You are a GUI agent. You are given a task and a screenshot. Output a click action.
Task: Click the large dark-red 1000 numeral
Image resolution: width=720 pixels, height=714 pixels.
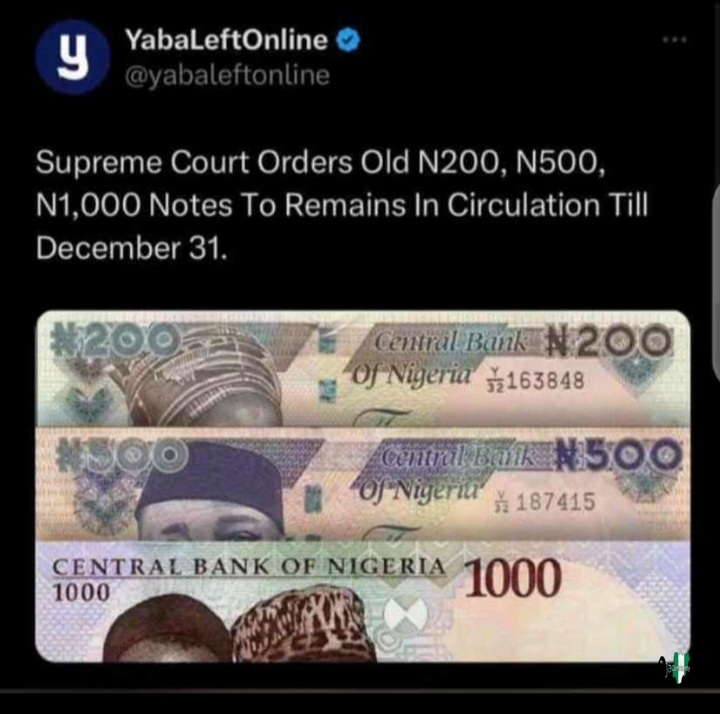pos(513,578)
